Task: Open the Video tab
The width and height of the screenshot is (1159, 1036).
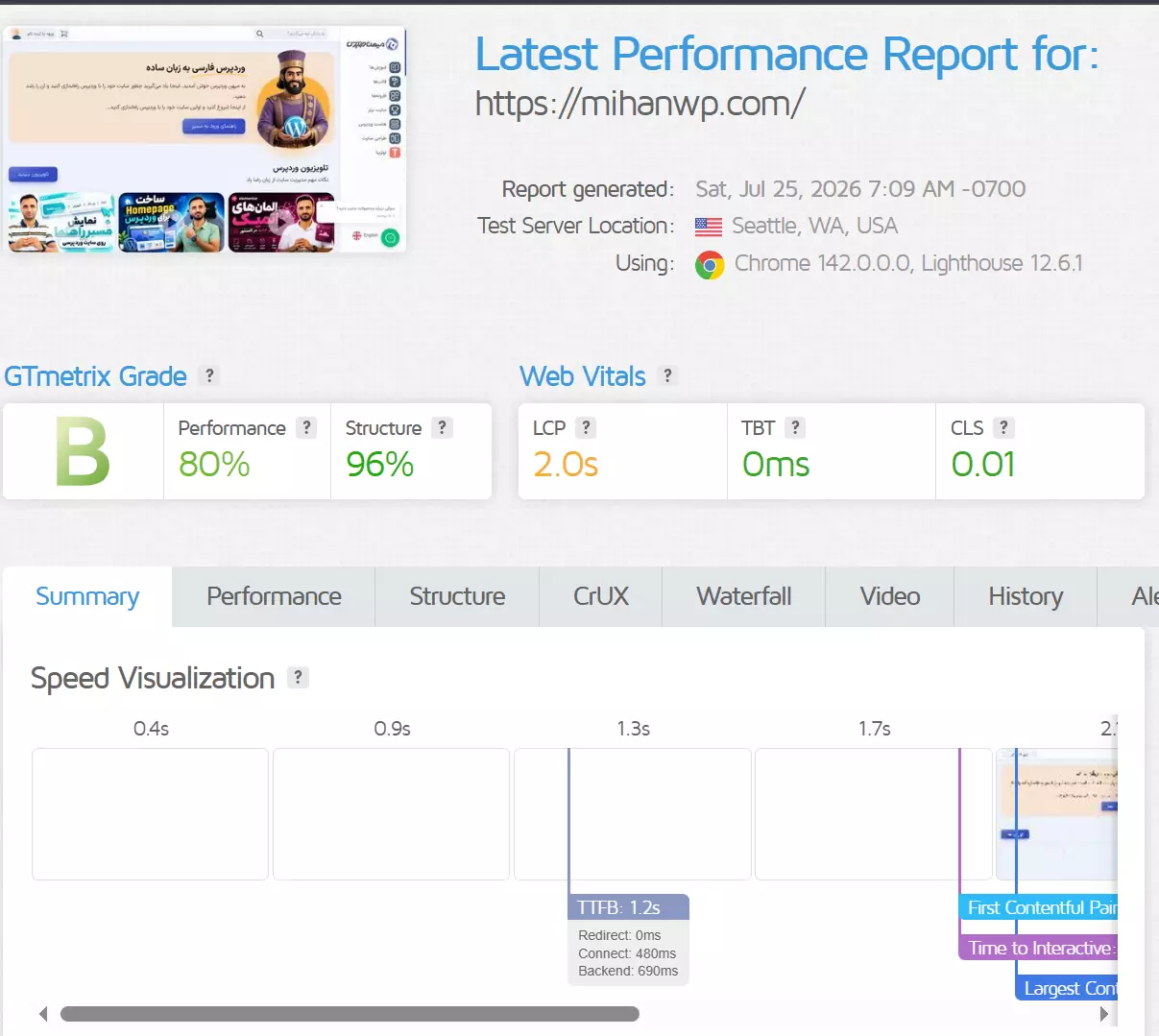Action: coord(890,596)
